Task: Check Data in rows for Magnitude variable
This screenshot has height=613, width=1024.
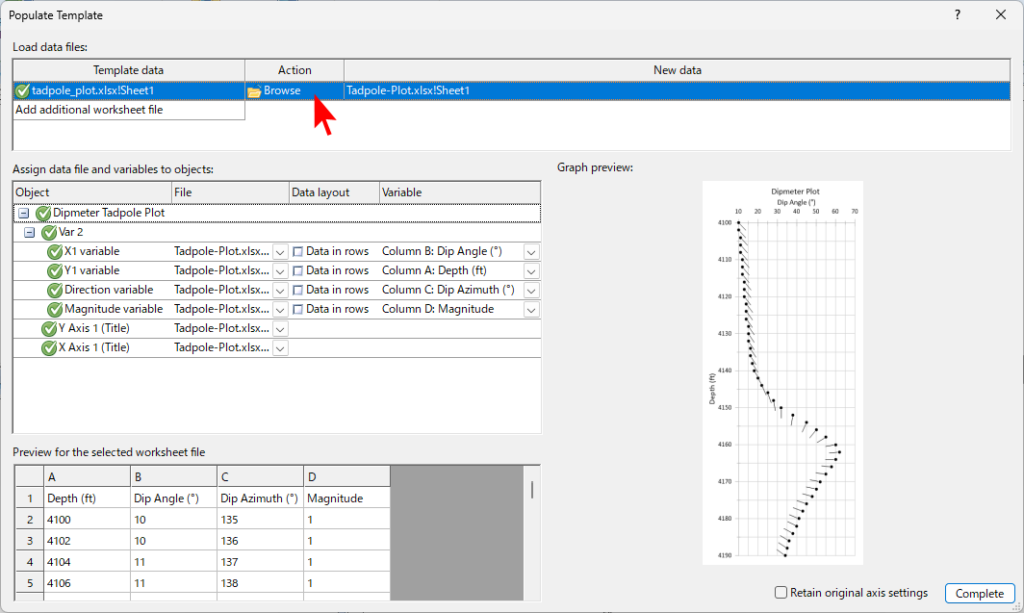Action: click(x=297, y=310)
